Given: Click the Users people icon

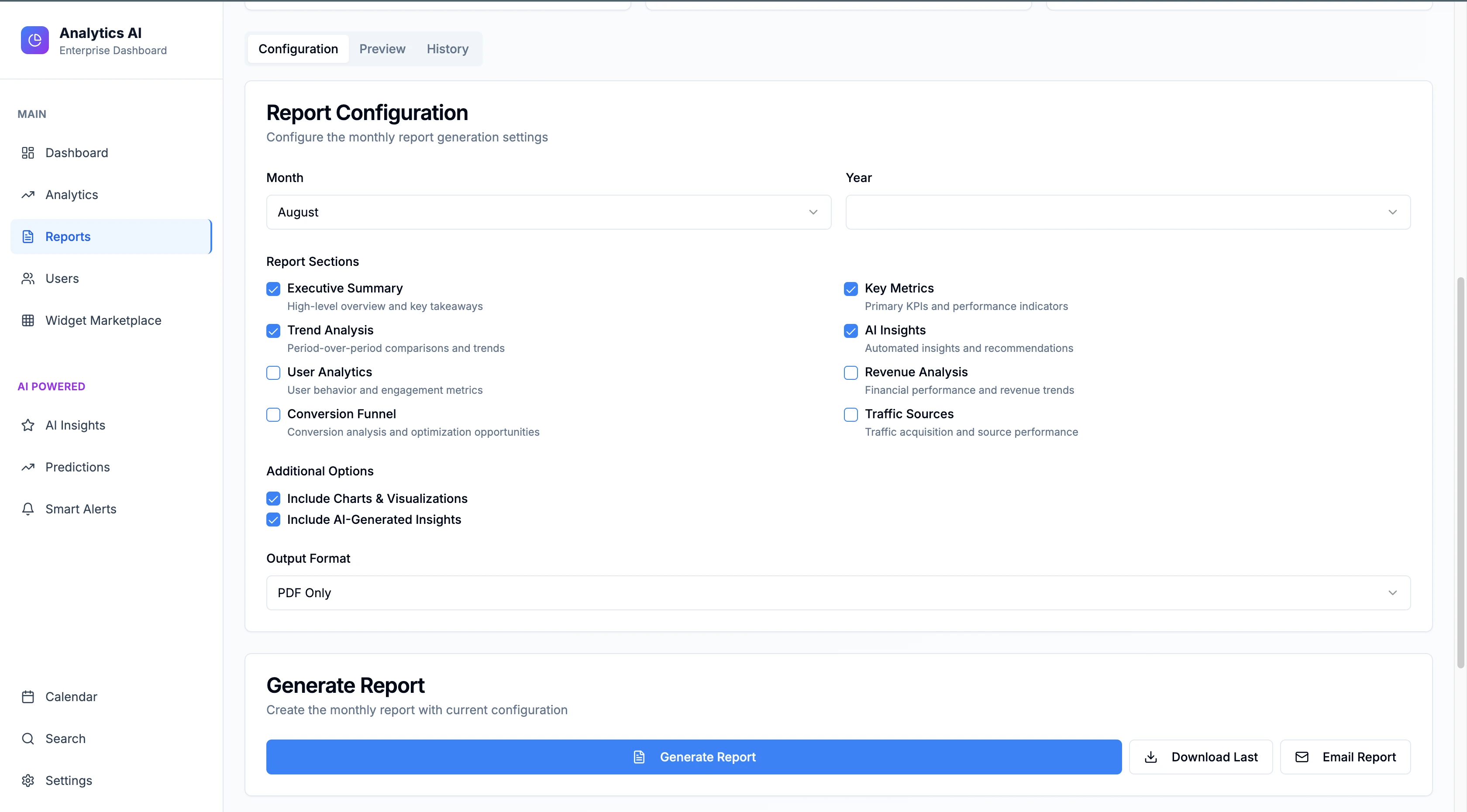Looking at the screenshot, I should coord(28,279).
